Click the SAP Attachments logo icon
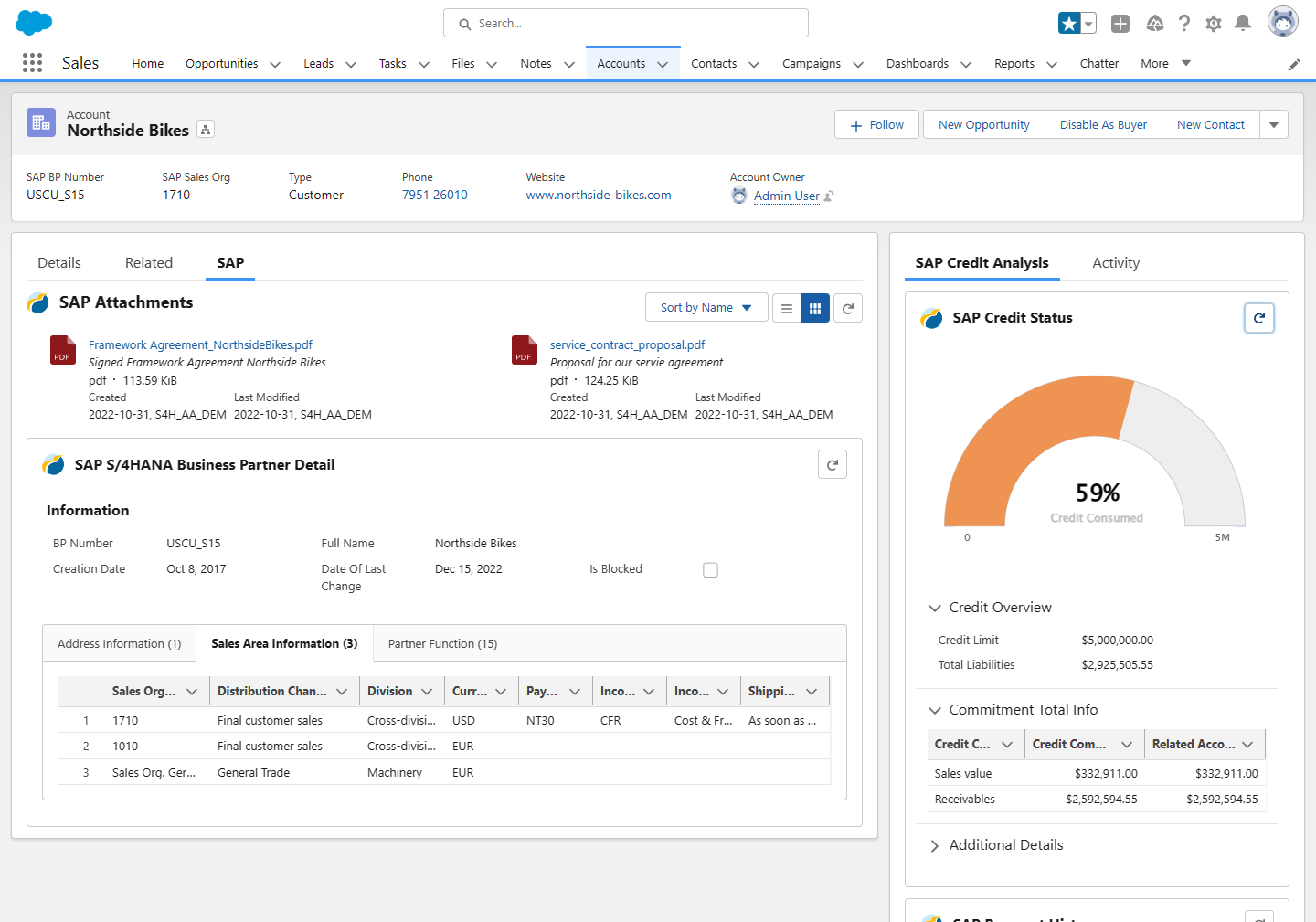The image size is (1316, 922). tap(37, 302)
